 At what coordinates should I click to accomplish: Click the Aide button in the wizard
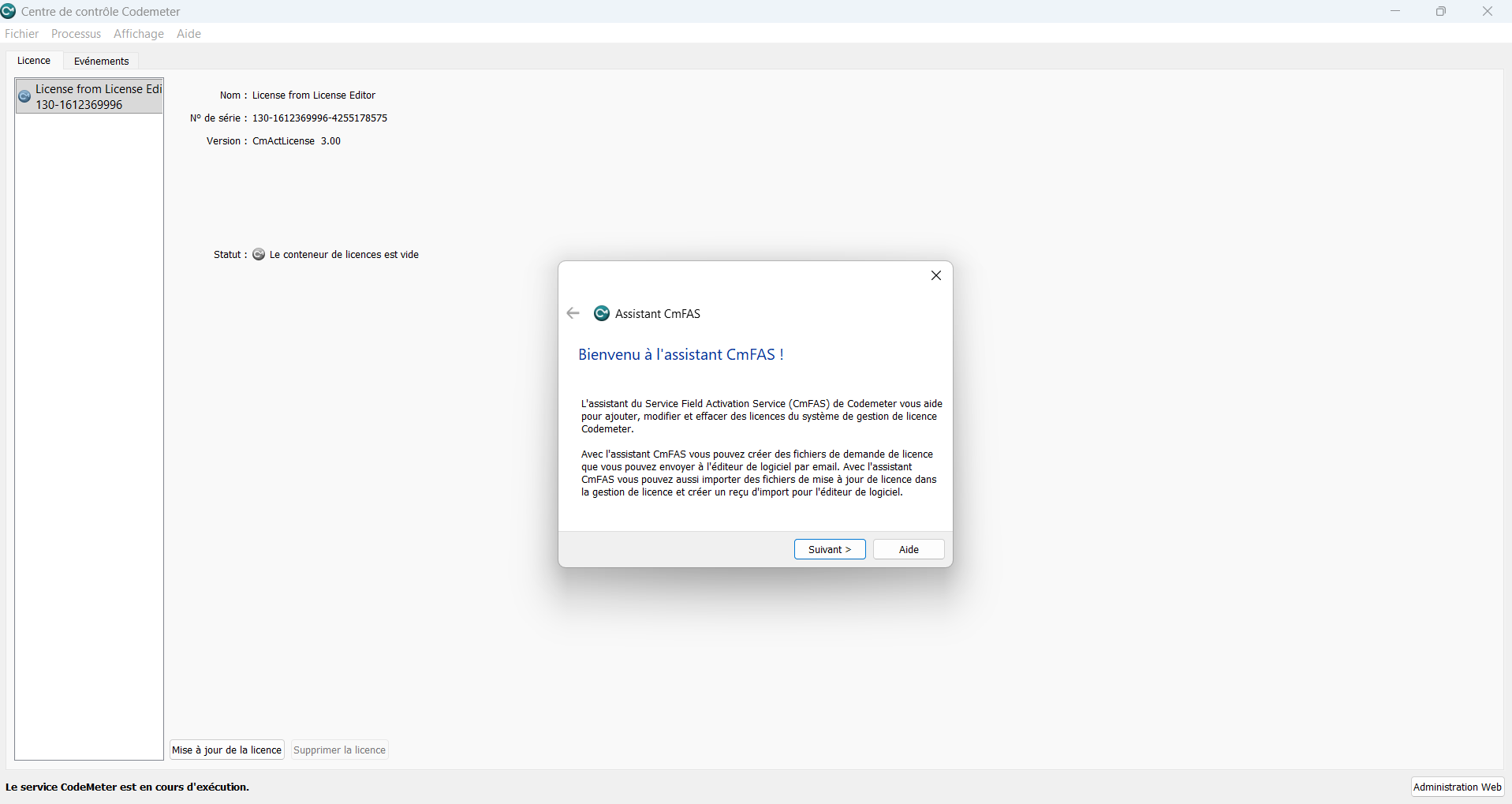click(909, 549)
